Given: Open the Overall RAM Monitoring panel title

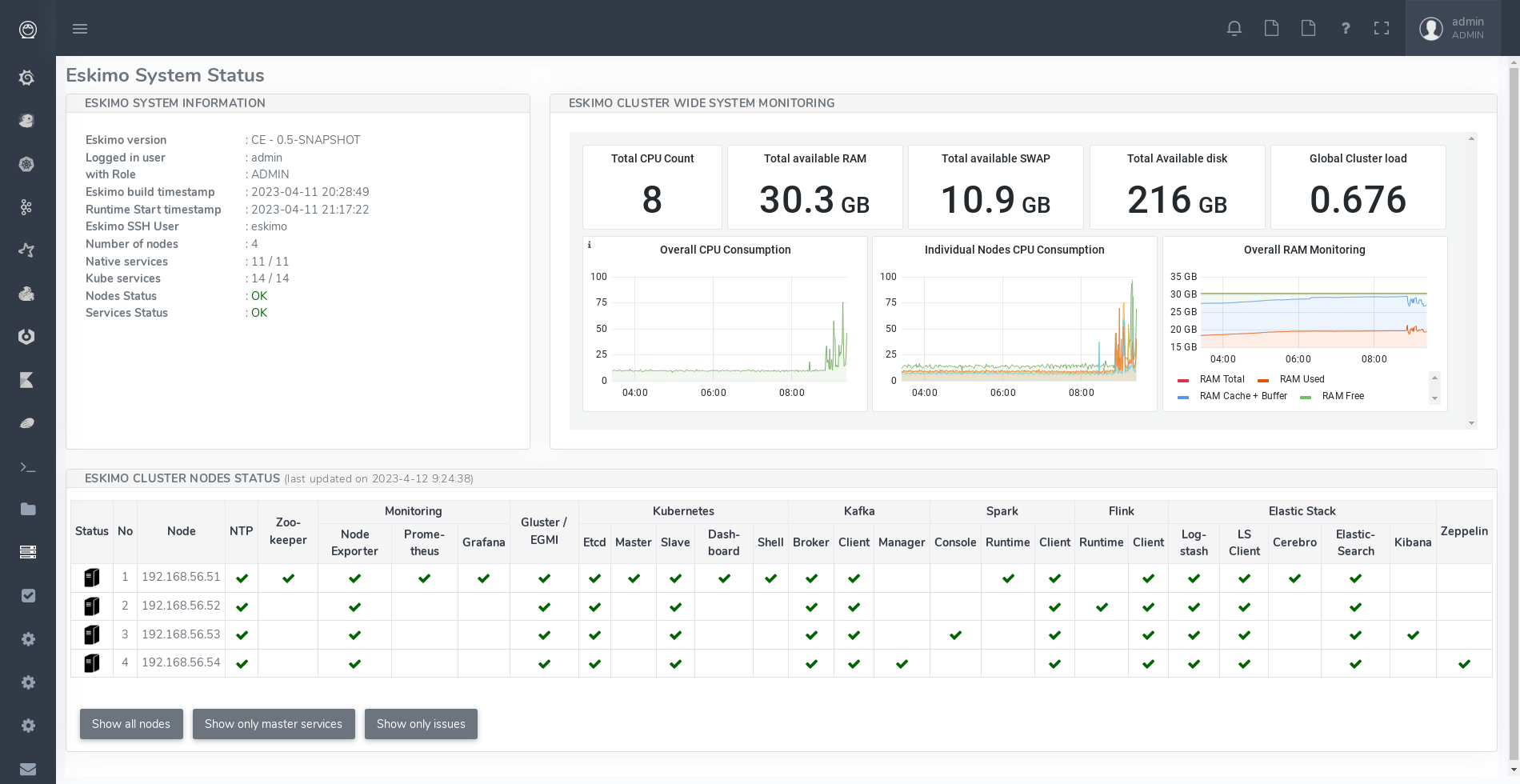Looking at the screenshot, I should point(1305,250).
